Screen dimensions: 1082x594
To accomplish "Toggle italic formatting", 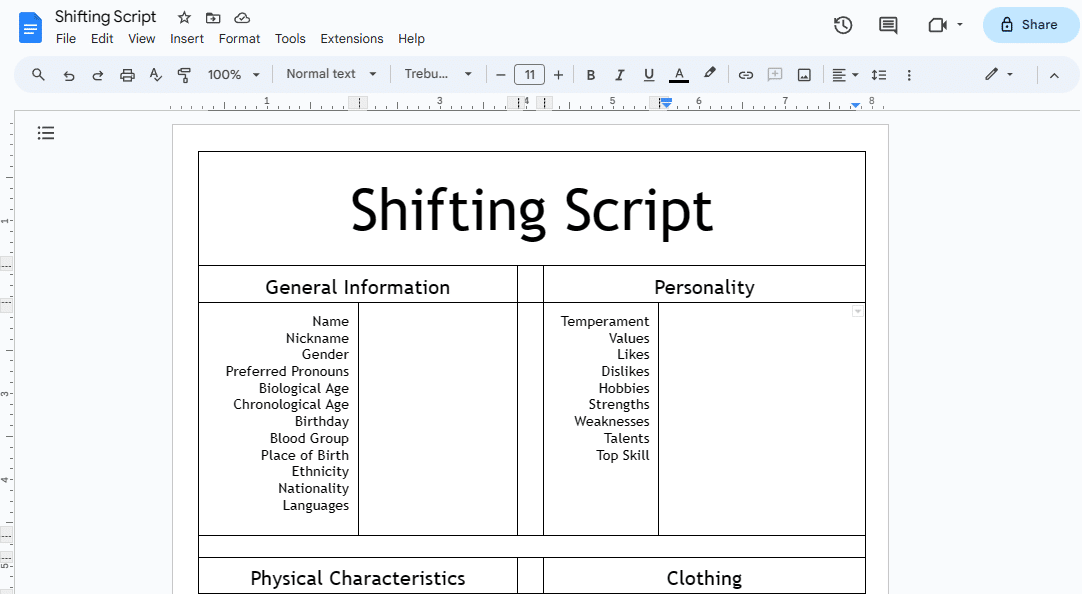I will click(x=620, y=75).
